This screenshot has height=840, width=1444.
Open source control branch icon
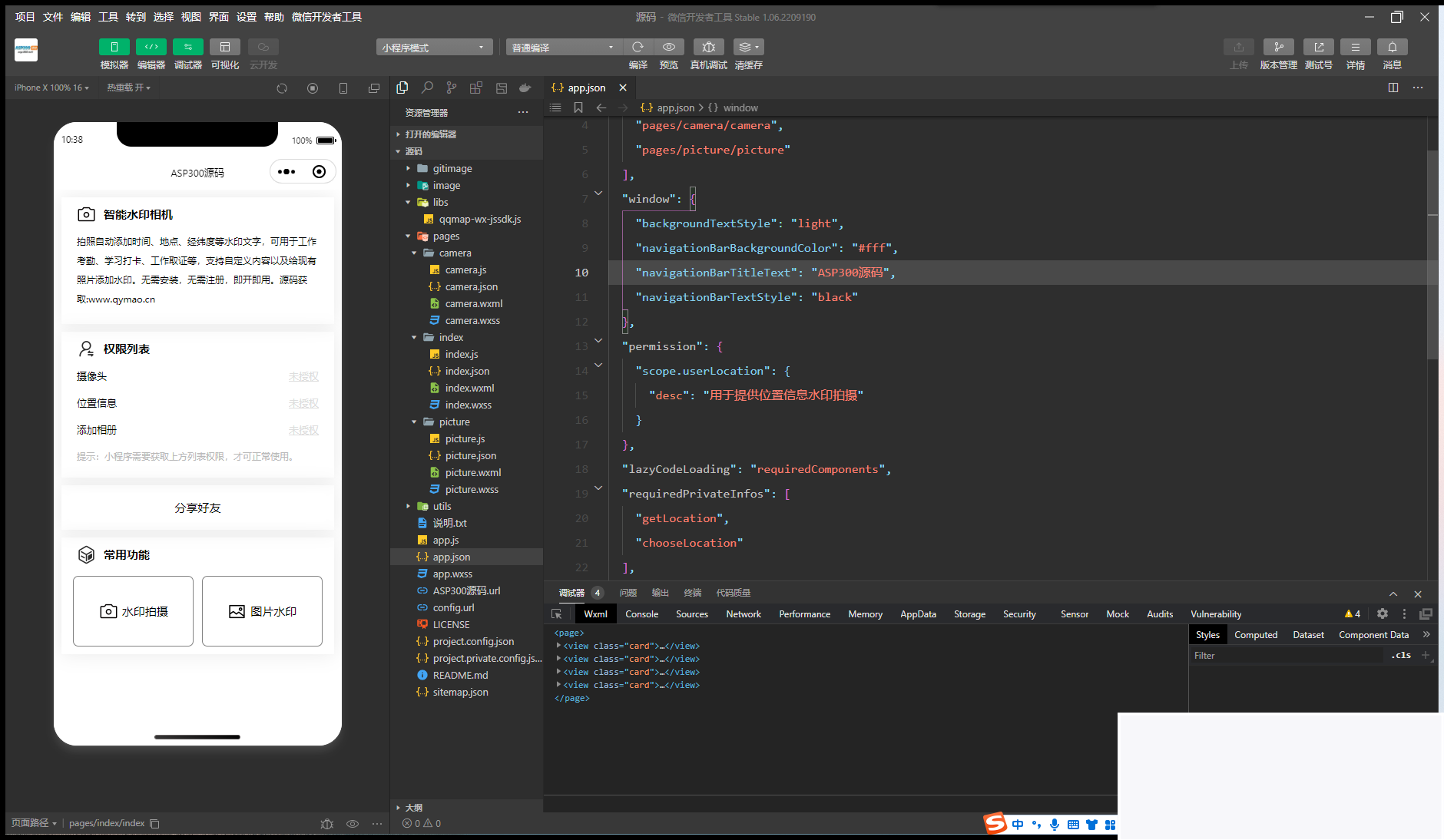point(452,88)
